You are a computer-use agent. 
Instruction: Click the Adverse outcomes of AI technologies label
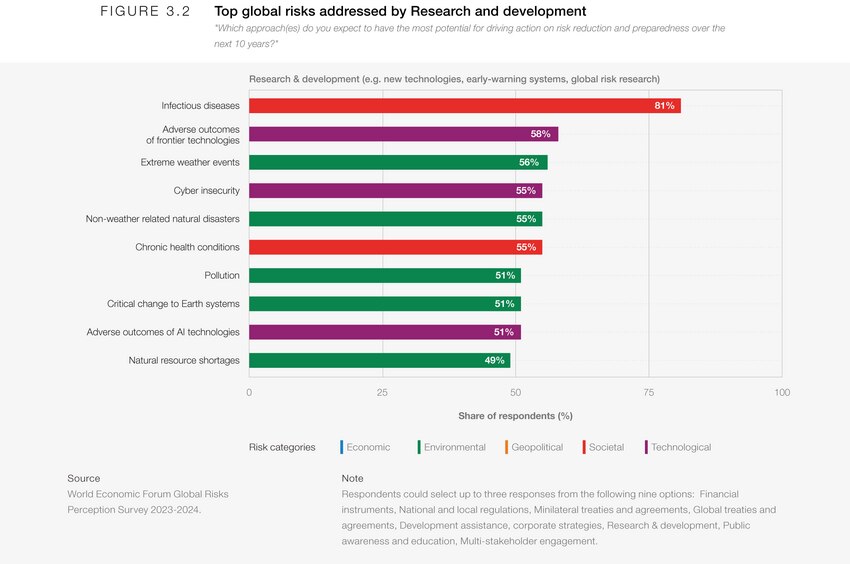pos(163,332)
